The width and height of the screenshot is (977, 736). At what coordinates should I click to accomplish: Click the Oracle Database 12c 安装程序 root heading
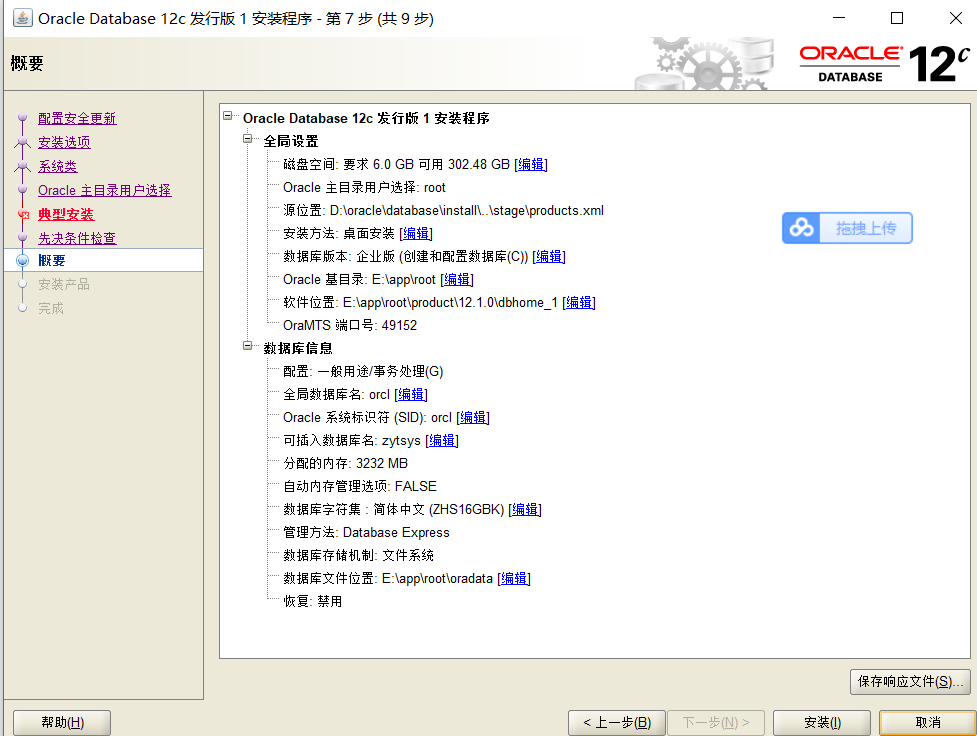pos(366,118)
